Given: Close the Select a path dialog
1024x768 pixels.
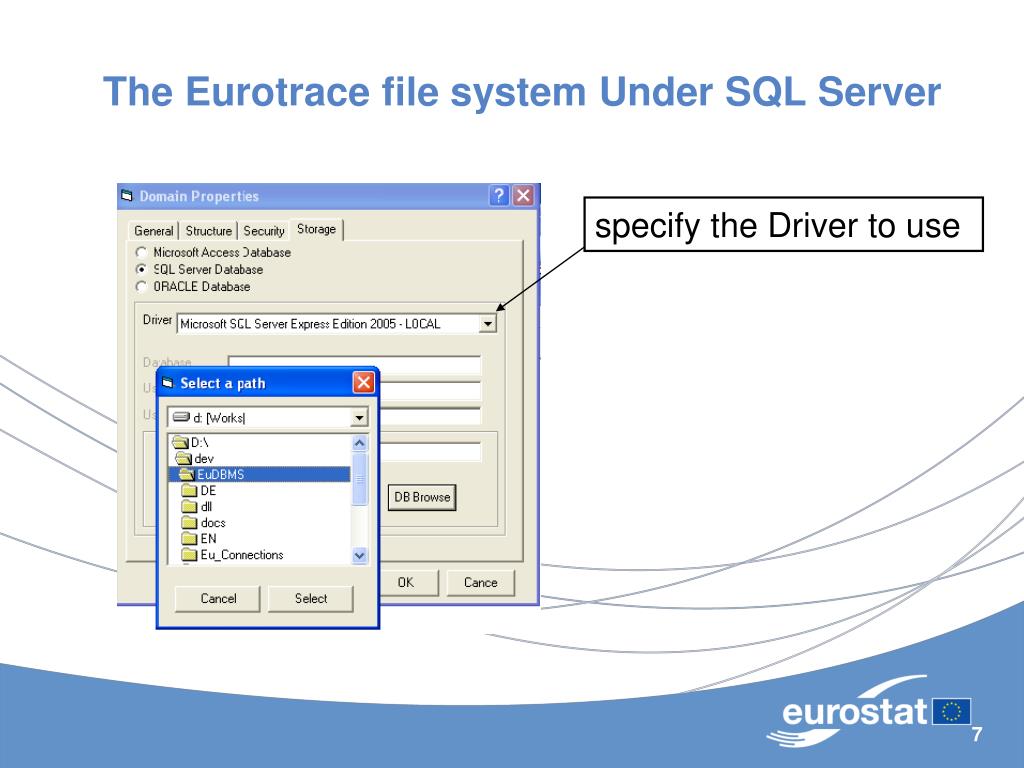Looking at the screenshot, I should 363,383.
